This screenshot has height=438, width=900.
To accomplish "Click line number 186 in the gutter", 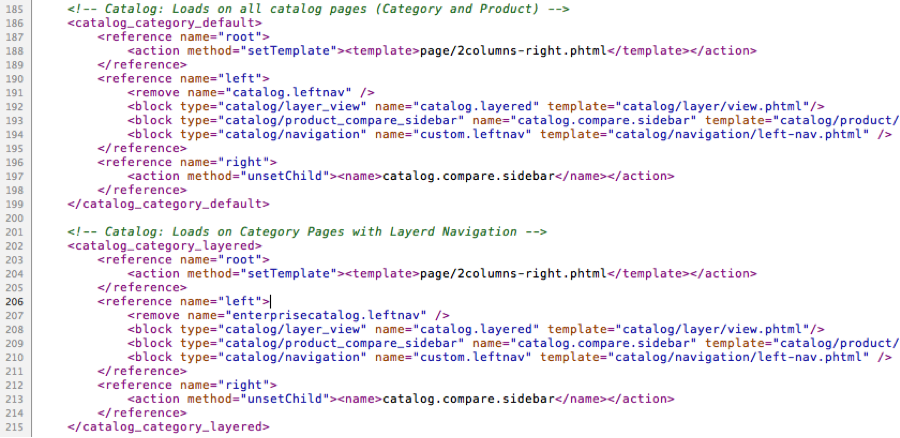I will click(13, 23).
